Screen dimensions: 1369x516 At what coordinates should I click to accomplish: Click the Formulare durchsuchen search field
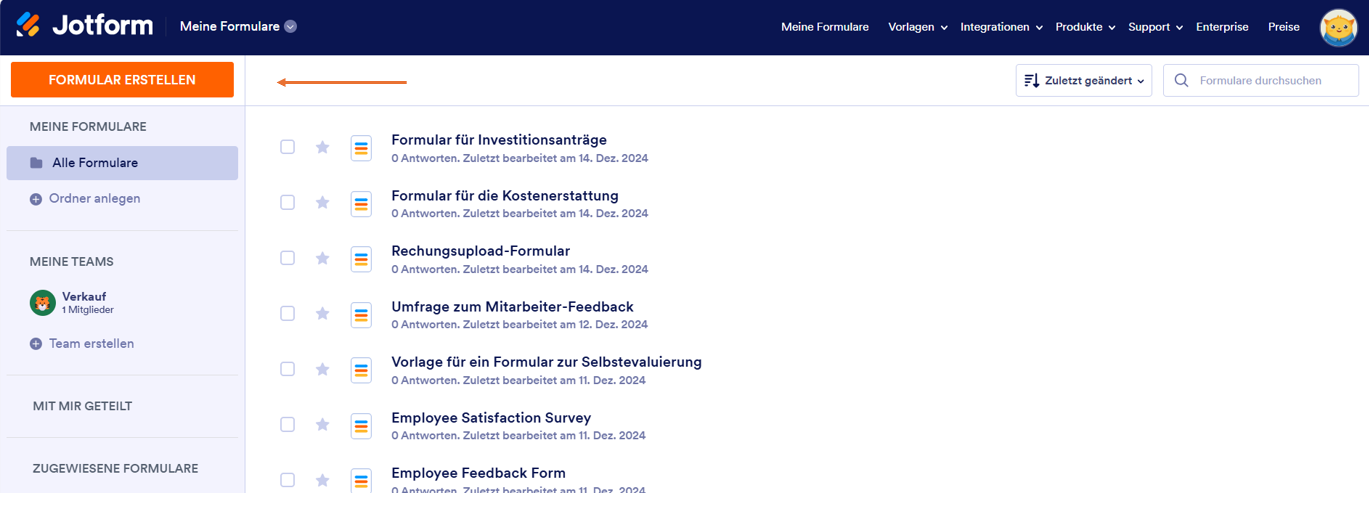pyautogui.click(x=1270, y=81)
